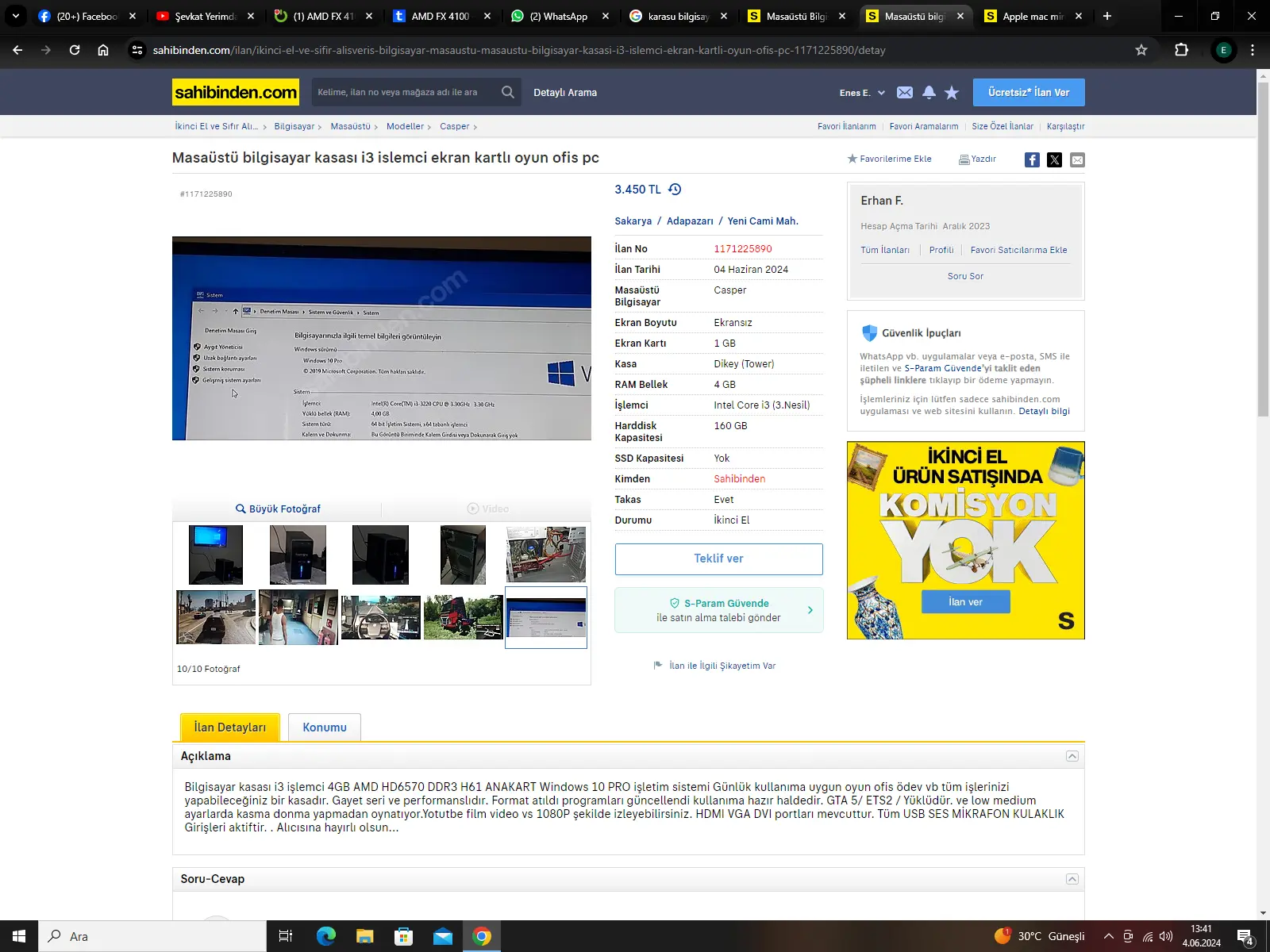1270x952 pixels.
Task: Click the Yazdır print link
Action: pyautogui.click(x=977, y=159)
